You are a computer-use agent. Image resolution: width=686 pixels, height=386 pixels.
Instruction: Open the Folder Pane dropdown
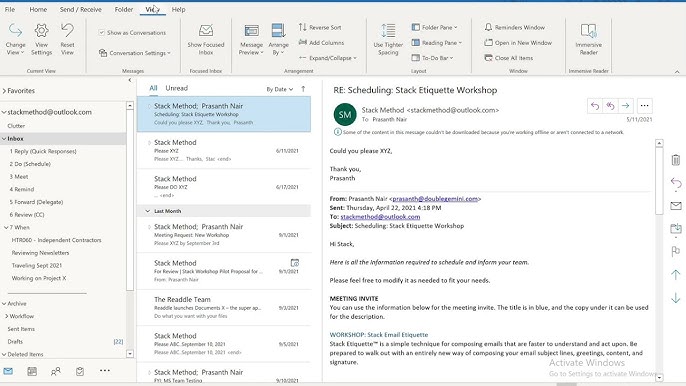coord(434,27)
